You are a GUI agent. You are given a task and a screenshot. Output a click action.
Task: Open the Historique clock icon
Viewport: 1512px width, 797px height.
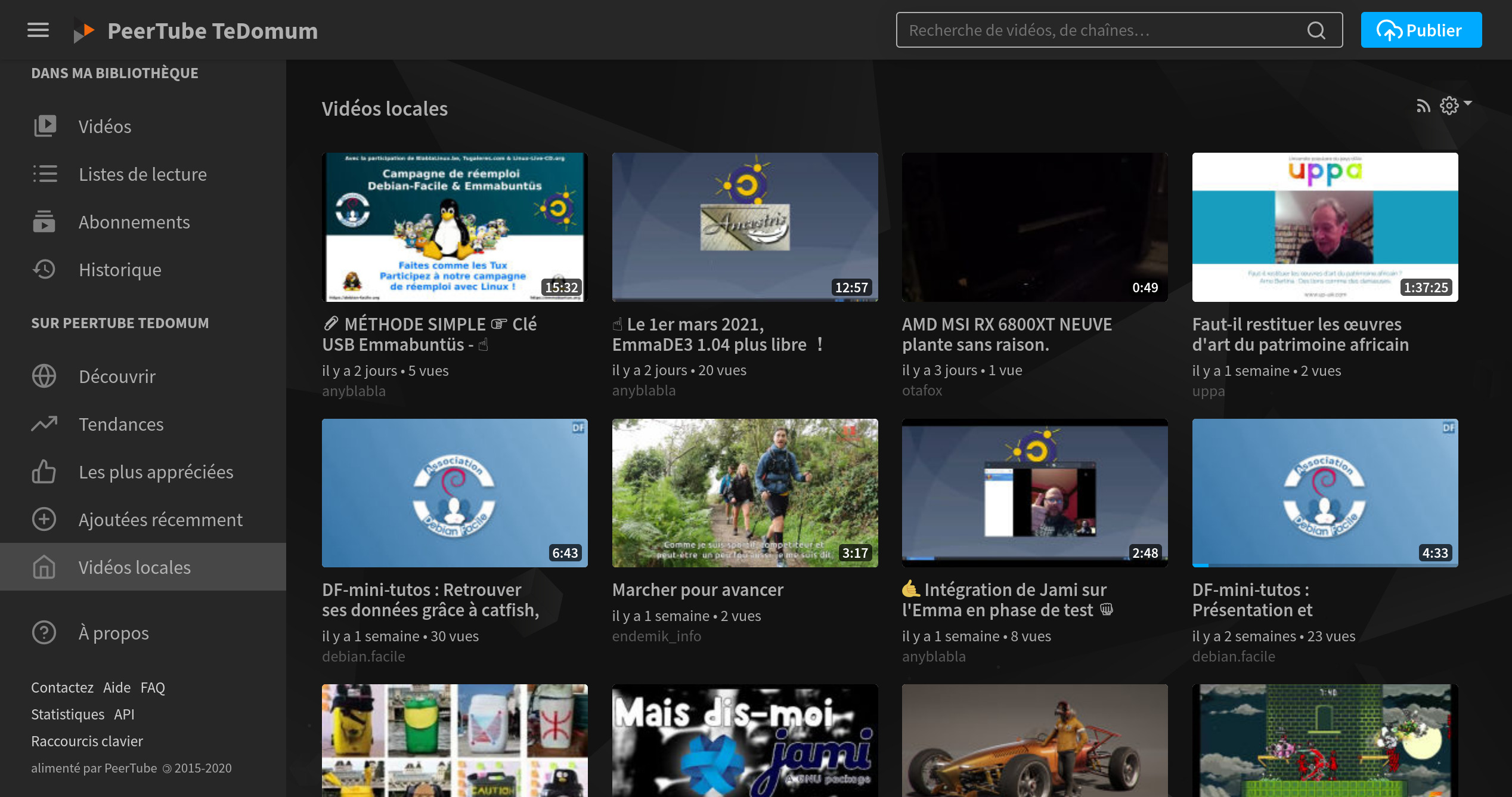coord(45,269)
